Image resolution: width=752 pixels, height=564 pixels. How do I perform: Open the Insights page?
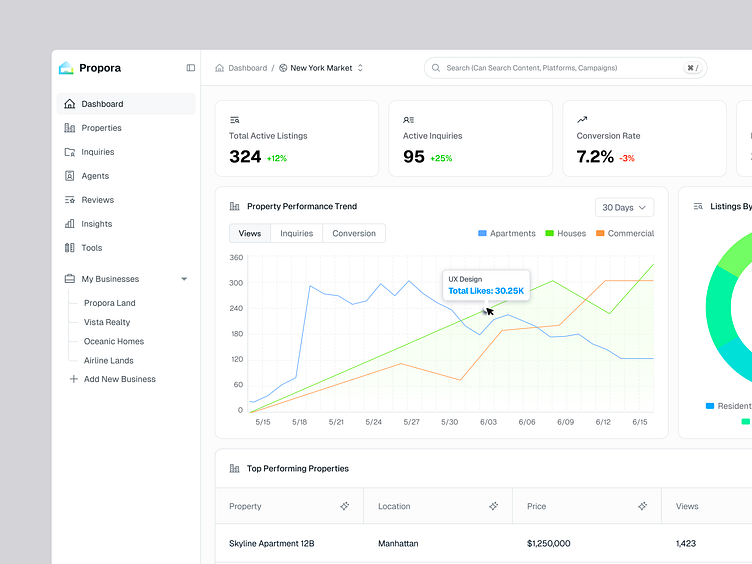coord(126,223)
